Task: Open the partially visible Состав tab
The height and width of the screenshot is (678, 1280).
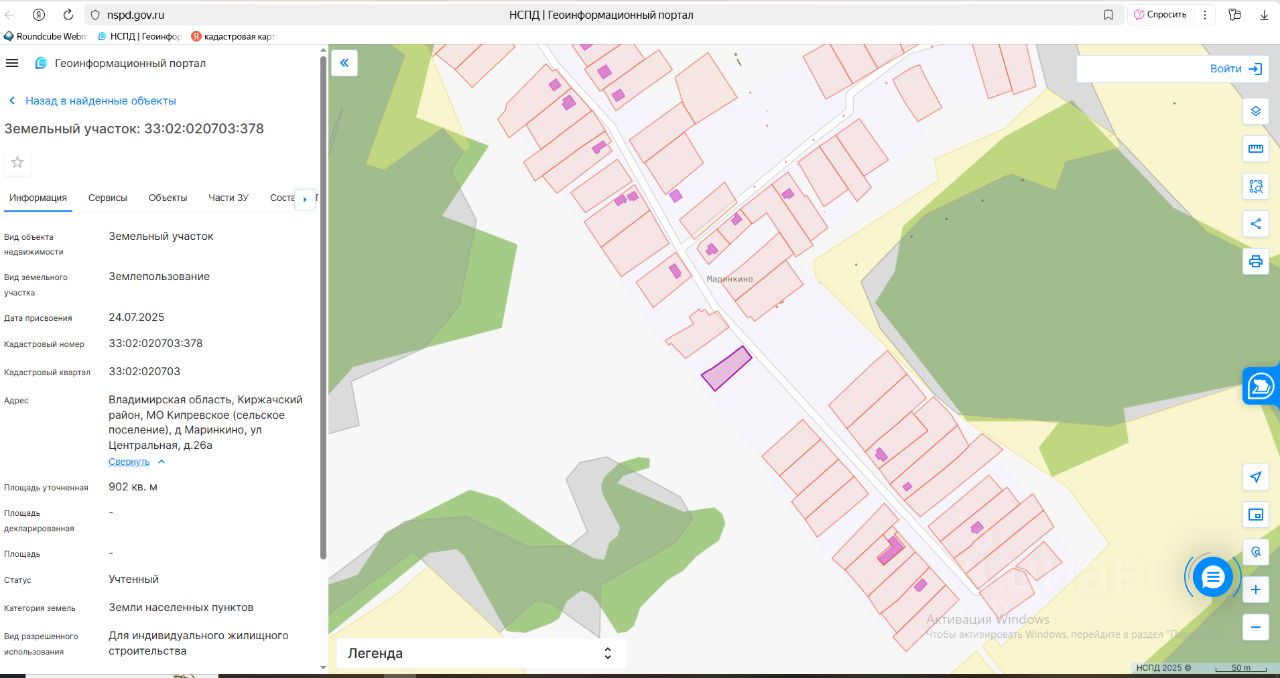Action: 281,198
